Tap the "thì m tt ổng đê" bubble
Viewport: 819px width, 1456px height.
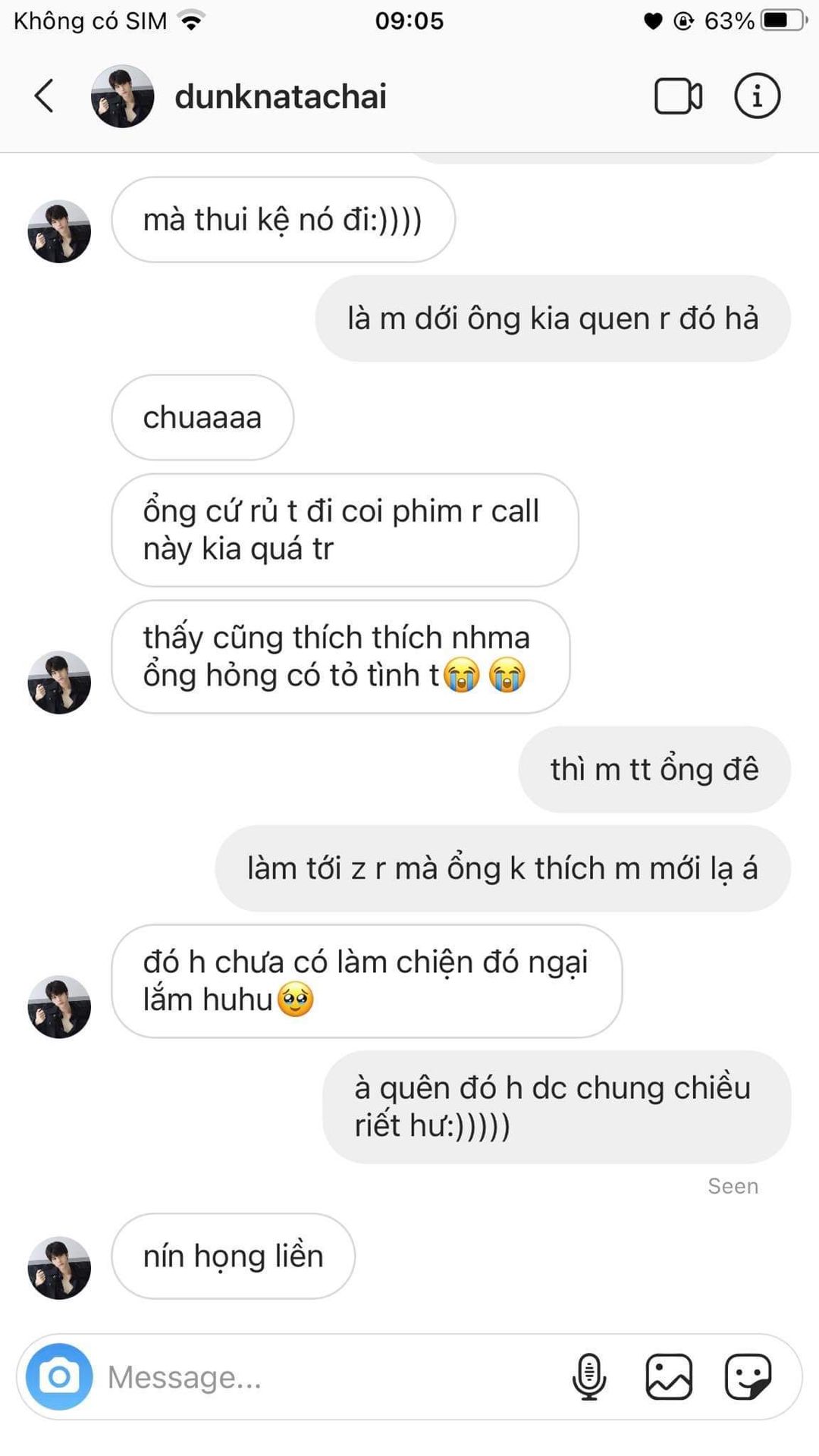pyautogui.click(x=654, y=769)
